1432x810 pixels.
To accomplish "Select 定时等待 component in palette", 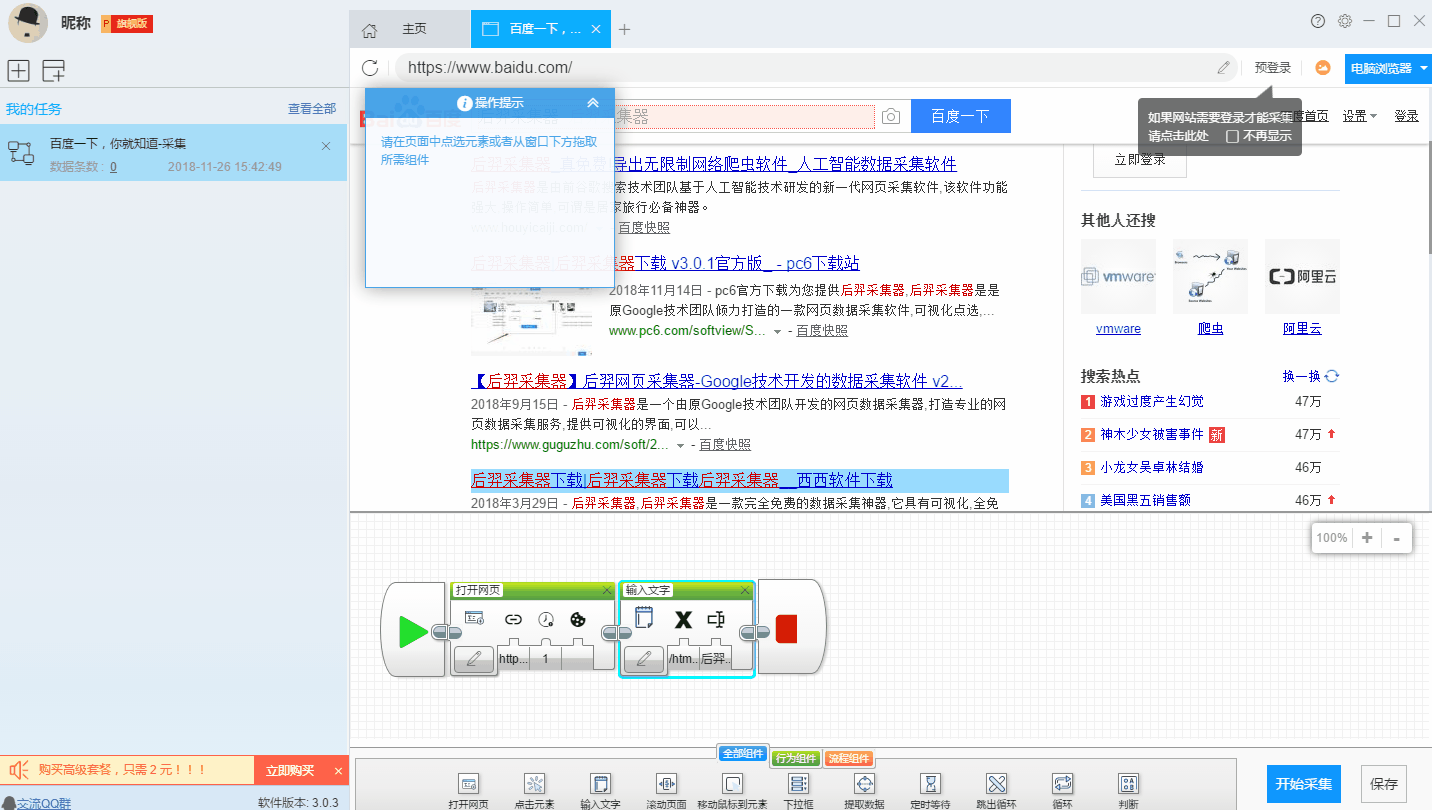I will (931, 791).
